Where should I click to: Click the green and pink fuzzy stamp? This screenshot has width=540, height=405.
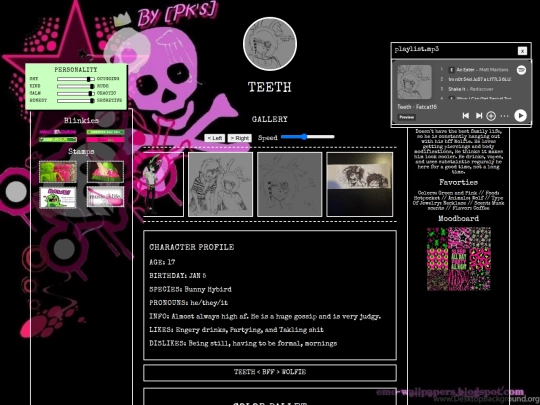[58, 172]
